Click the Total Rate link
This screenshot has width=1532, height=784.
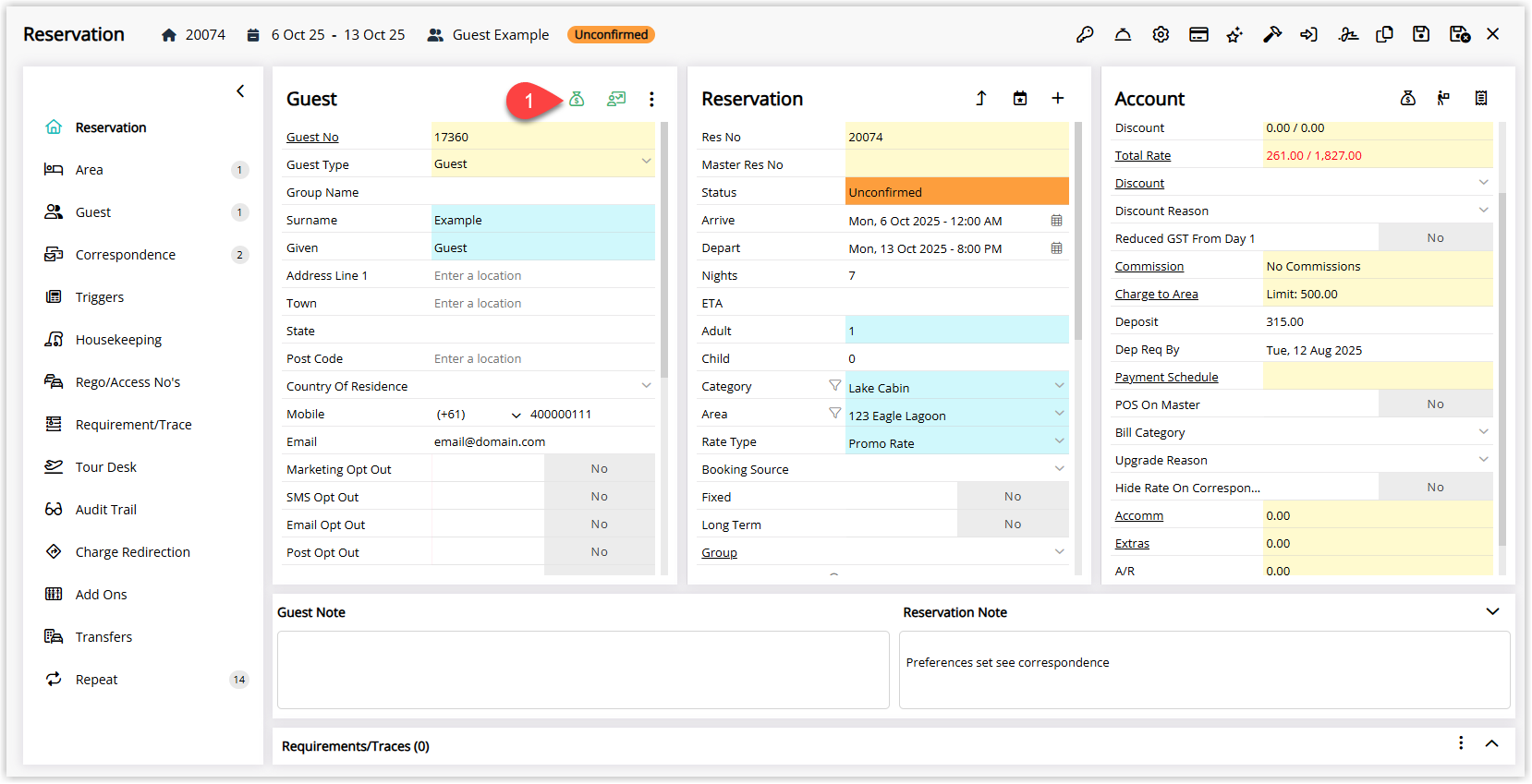tap(1143, 155)
